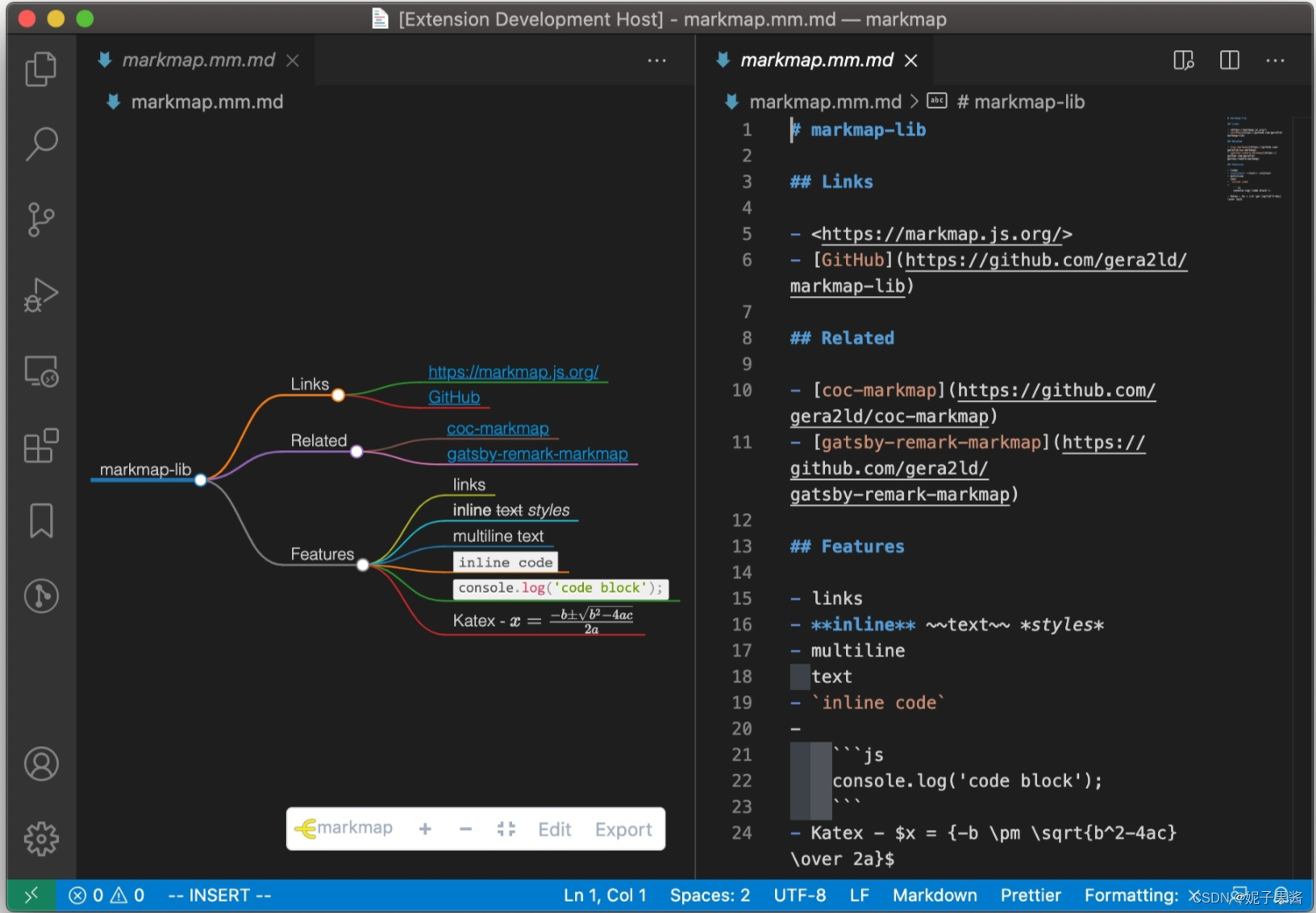Click the Export button in the markmap toolbar
The height and width of the screenshot is (913, 1316).
(623, 828)
